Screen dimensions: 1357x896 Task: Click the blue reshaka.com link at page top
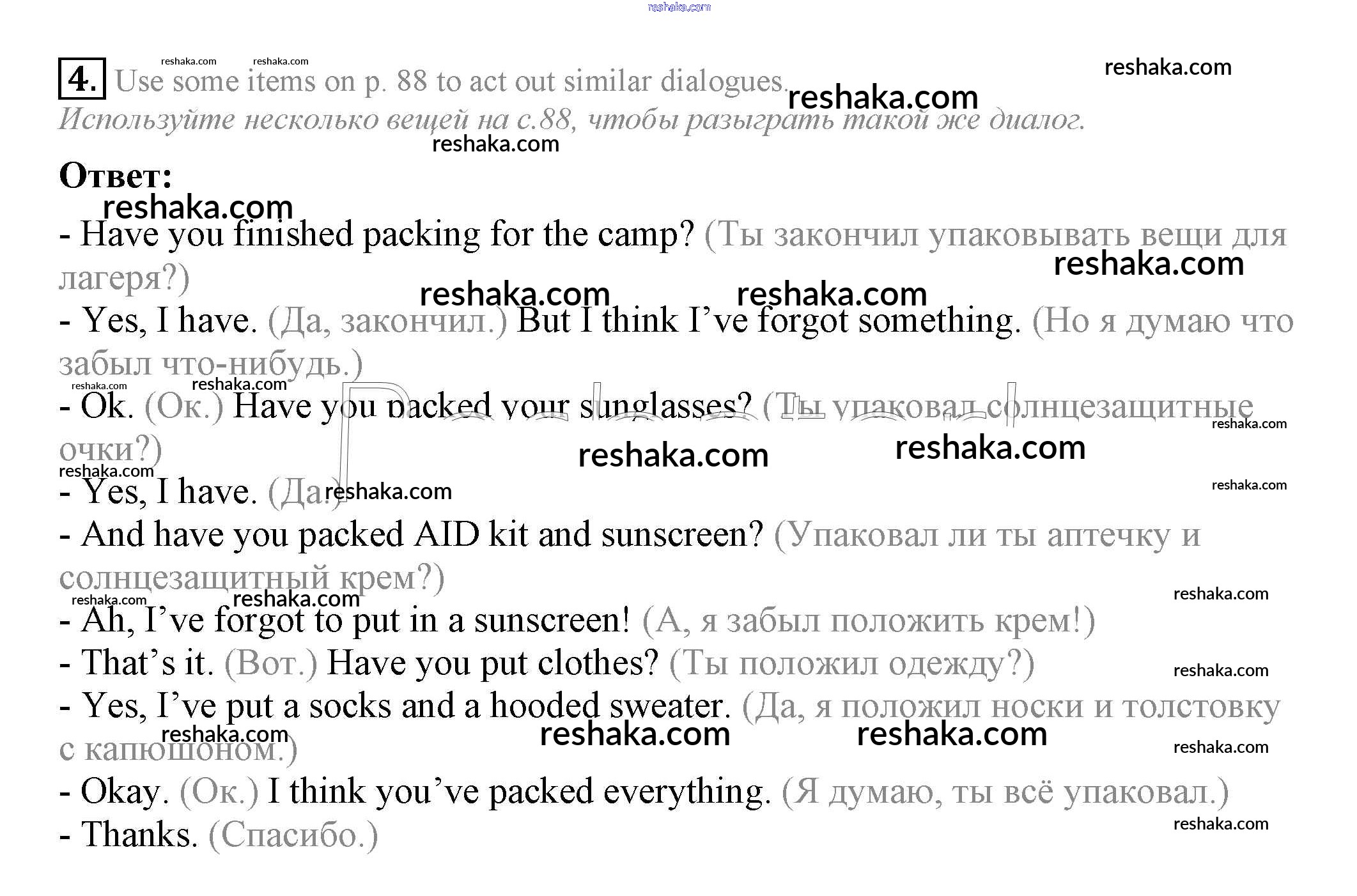tap(679, 7)
